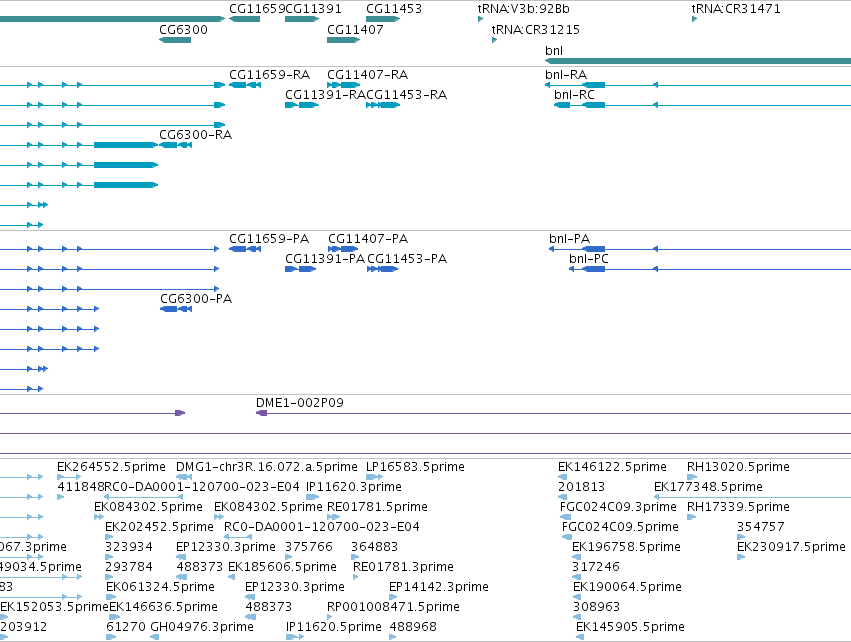
Task: Select the long bnl gene bar
Action: pyautogui.click(x=698, y=61)
